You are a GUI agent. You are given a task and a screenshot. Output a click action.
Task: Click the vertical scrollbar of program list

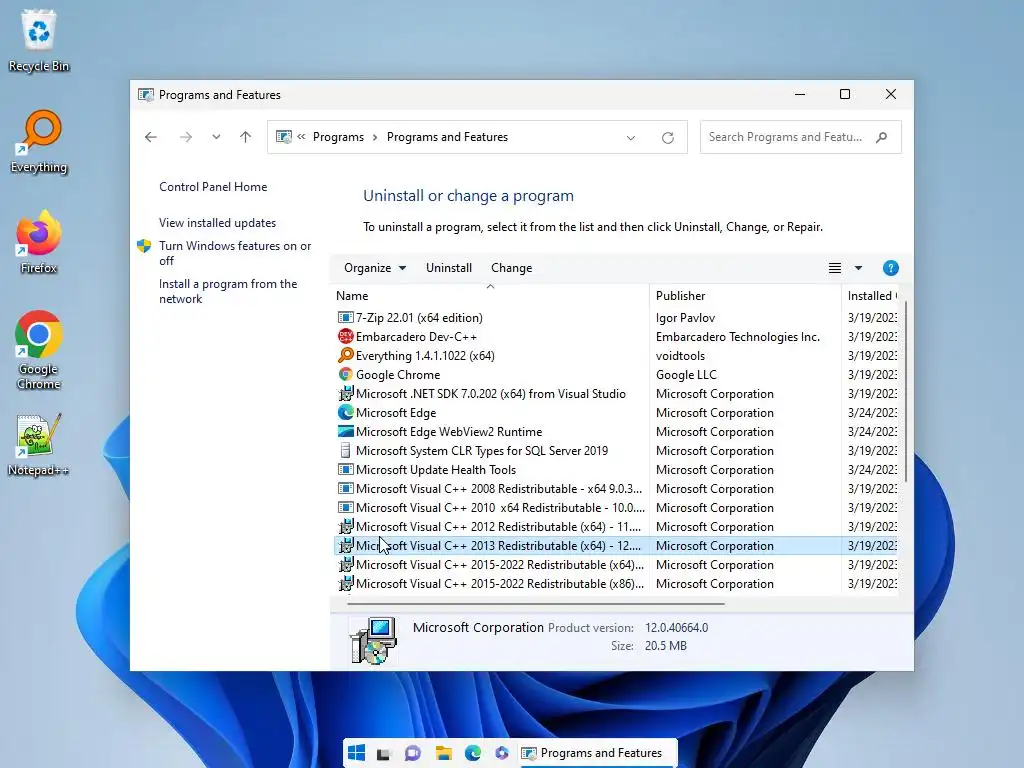pos(905,392)
